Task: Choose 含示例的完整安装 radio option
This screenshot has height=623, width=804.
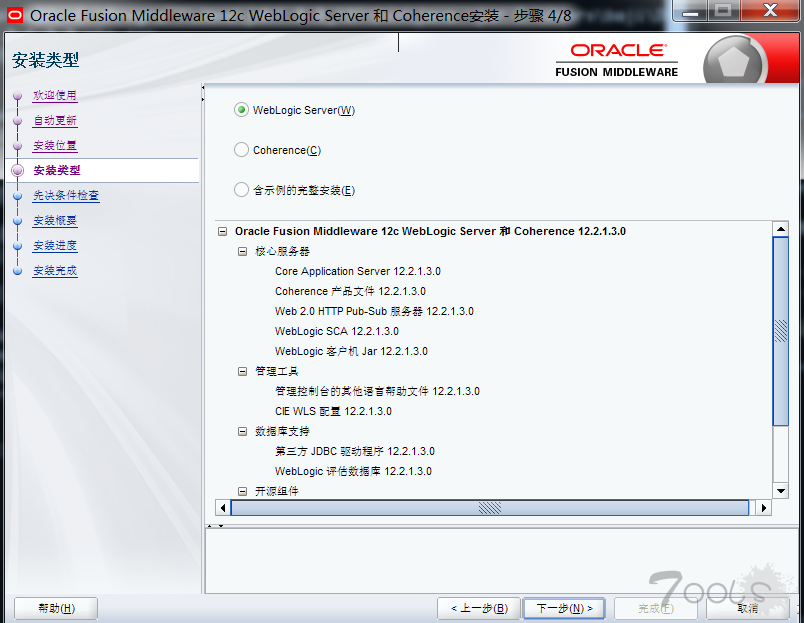Action: [241, 190]
